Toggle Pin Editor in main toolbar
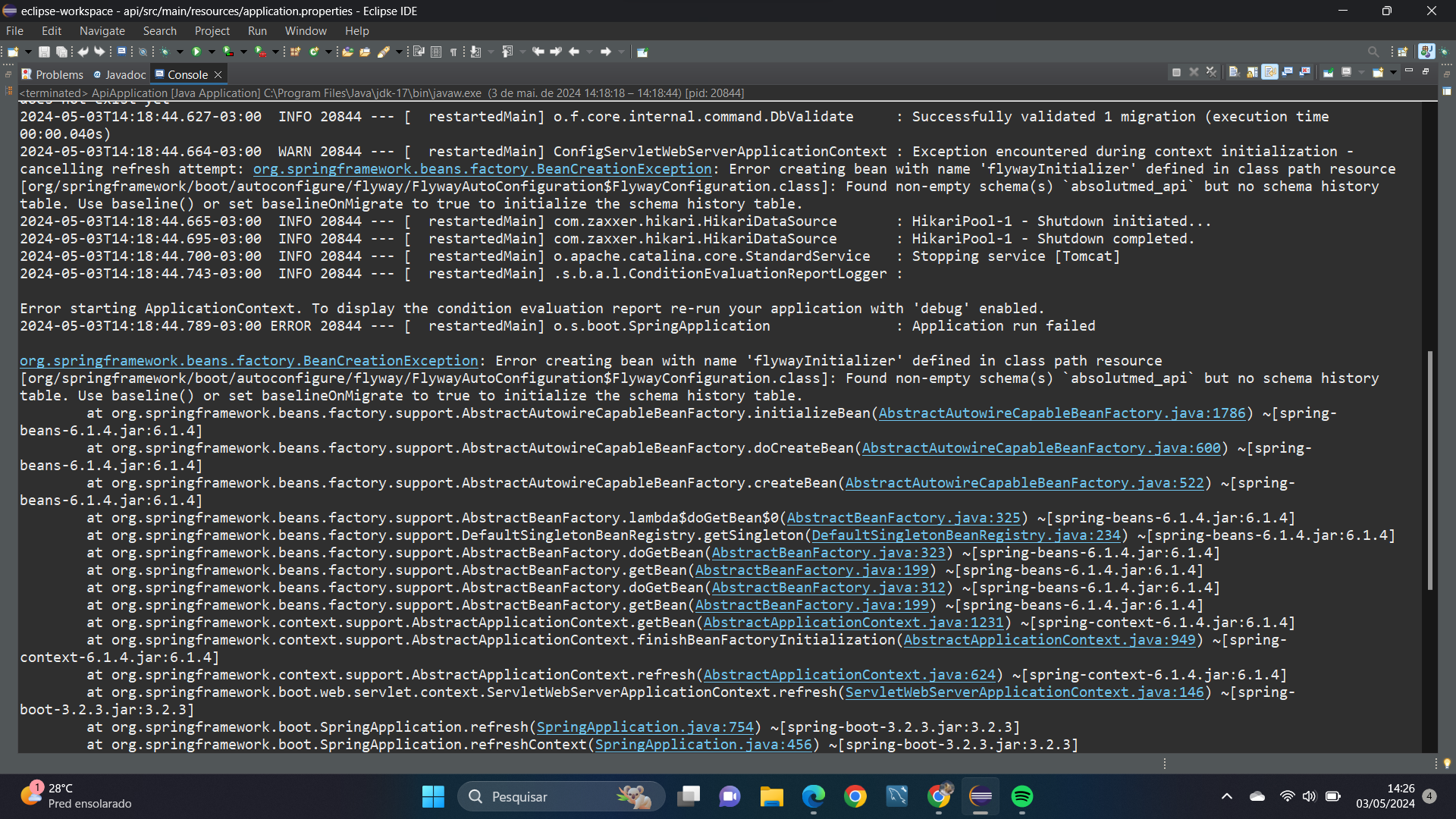Image resolution: width=1456 pixels, height=819 pixels. [x=642, y=52]
